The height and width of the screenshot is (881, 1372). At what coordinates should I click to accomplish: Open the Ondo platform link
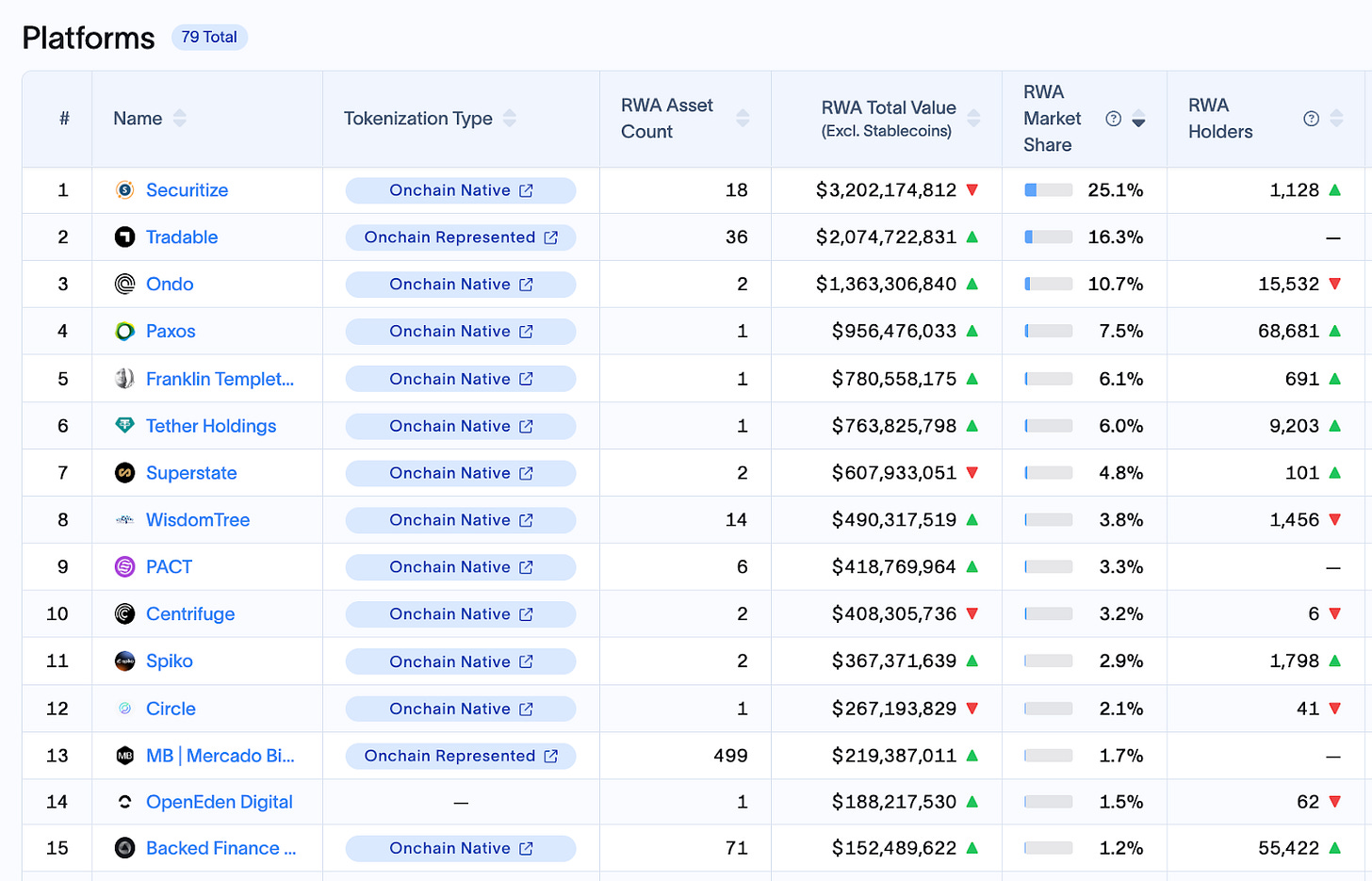tap(170, 285)
